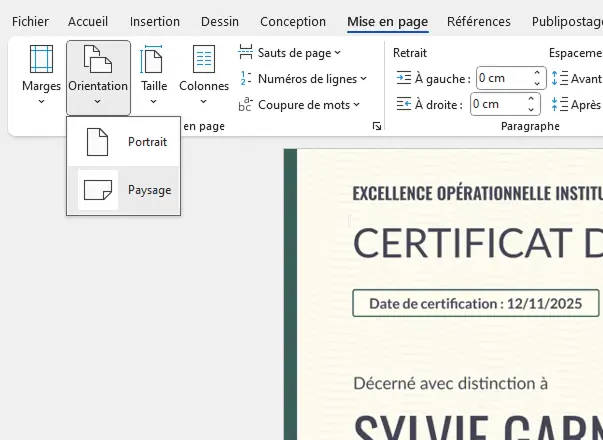Choose Paysage orientation from the menu
Viewport: 603px width, 440px height.
123,190
